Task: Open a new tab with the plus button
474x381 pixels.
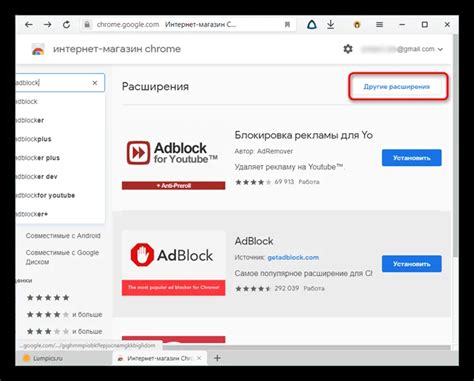Action: coord(217,358)
